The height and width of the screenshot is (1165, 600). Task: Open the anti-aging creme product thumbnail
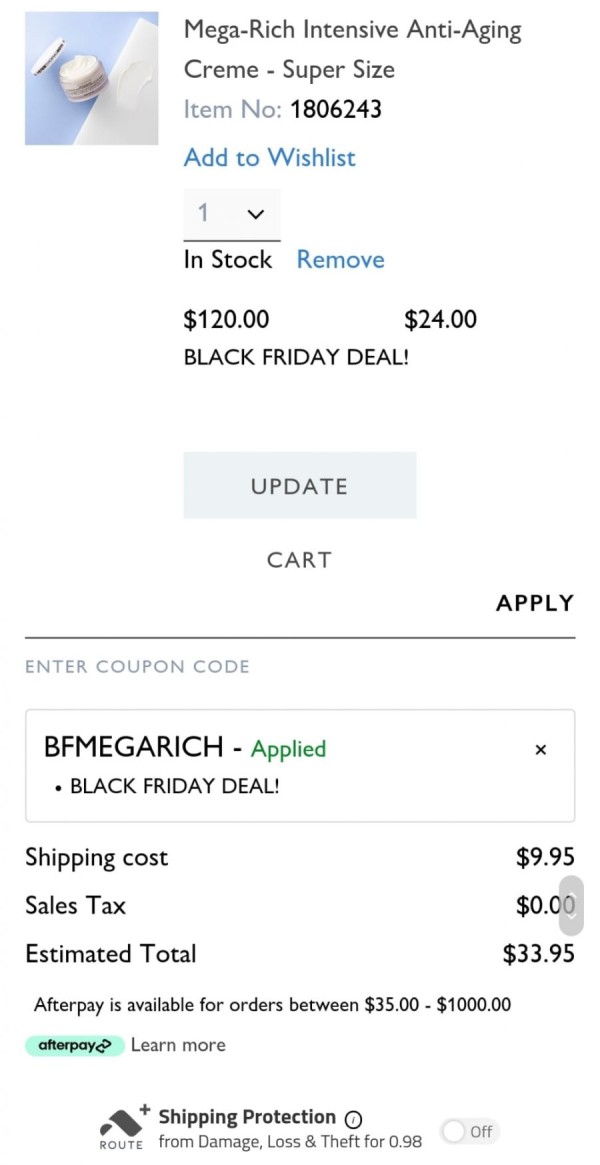tap(91, 78)
